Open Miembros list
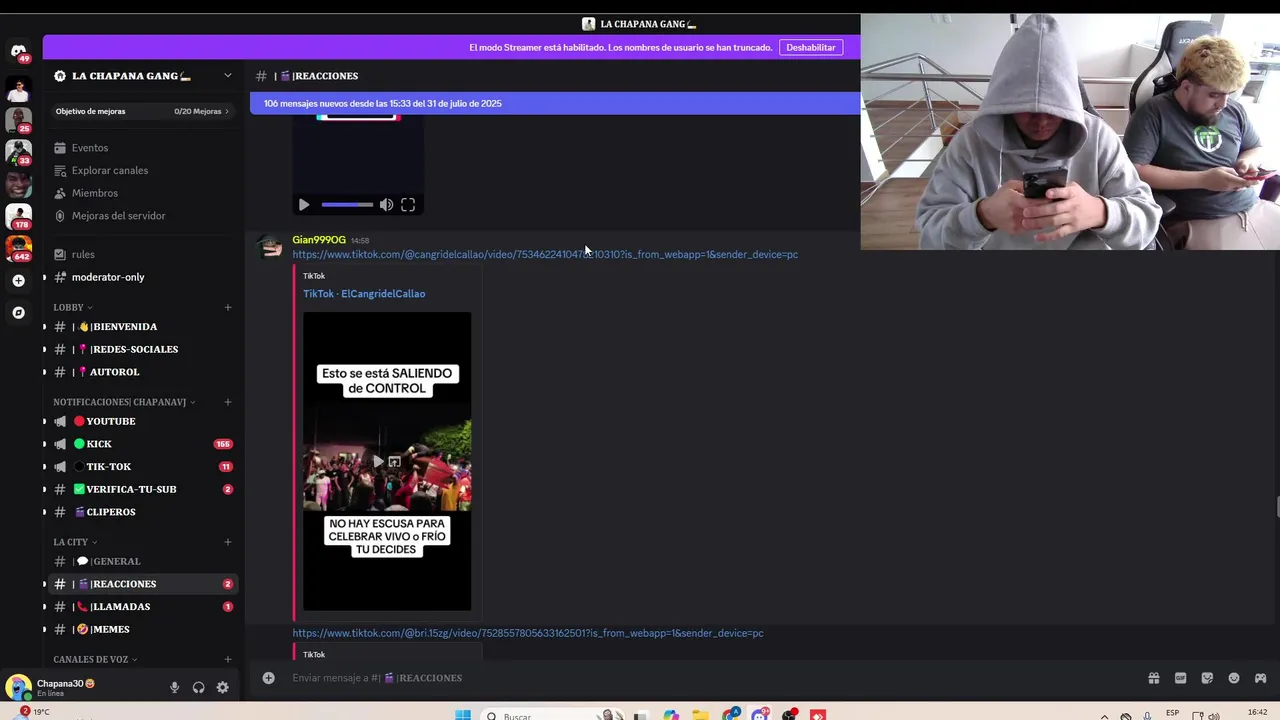This screenshot has width=1280, height=720. point(142,193)
